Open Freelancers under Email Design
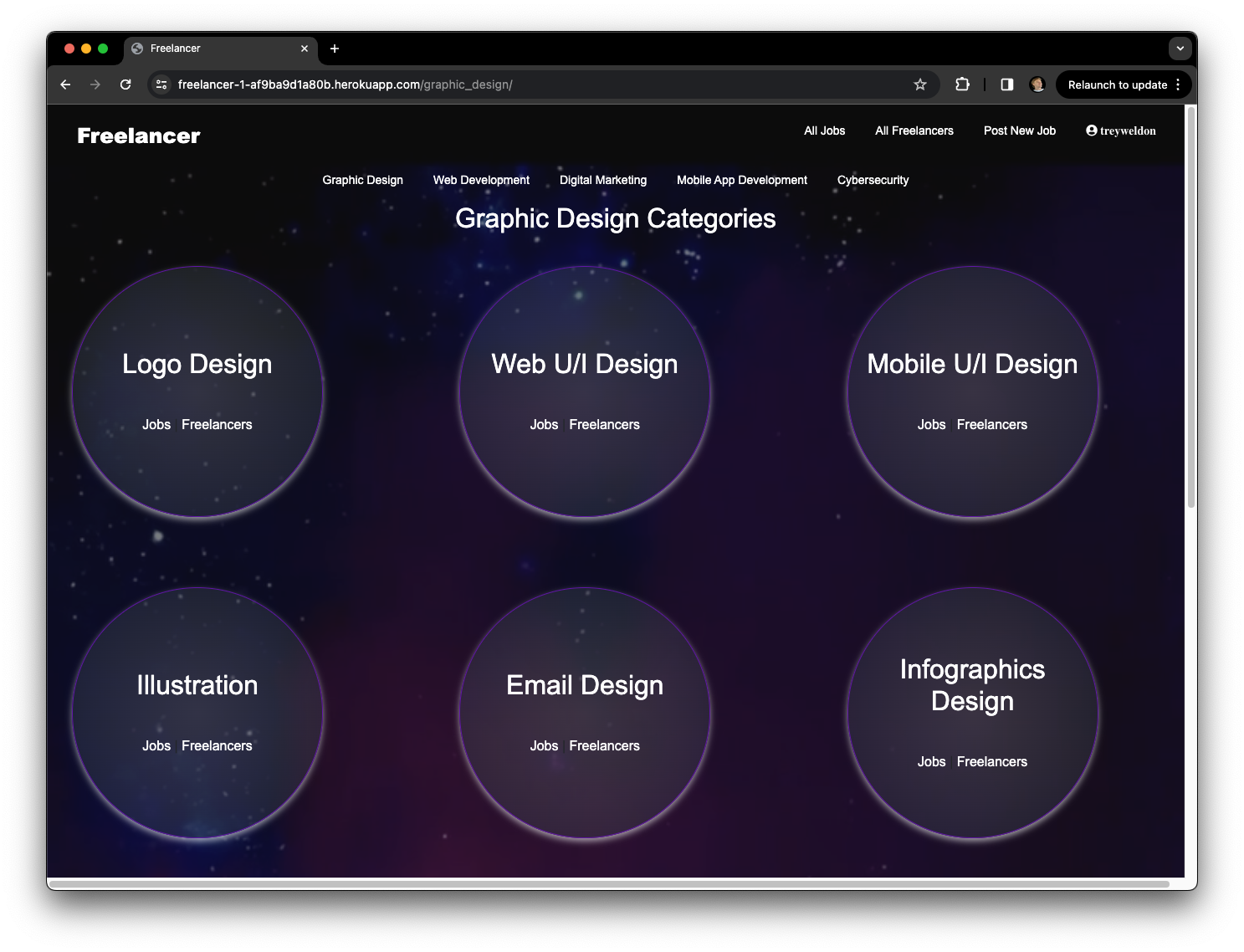This screenshot has width=1244, height=952. pos(604,745)
